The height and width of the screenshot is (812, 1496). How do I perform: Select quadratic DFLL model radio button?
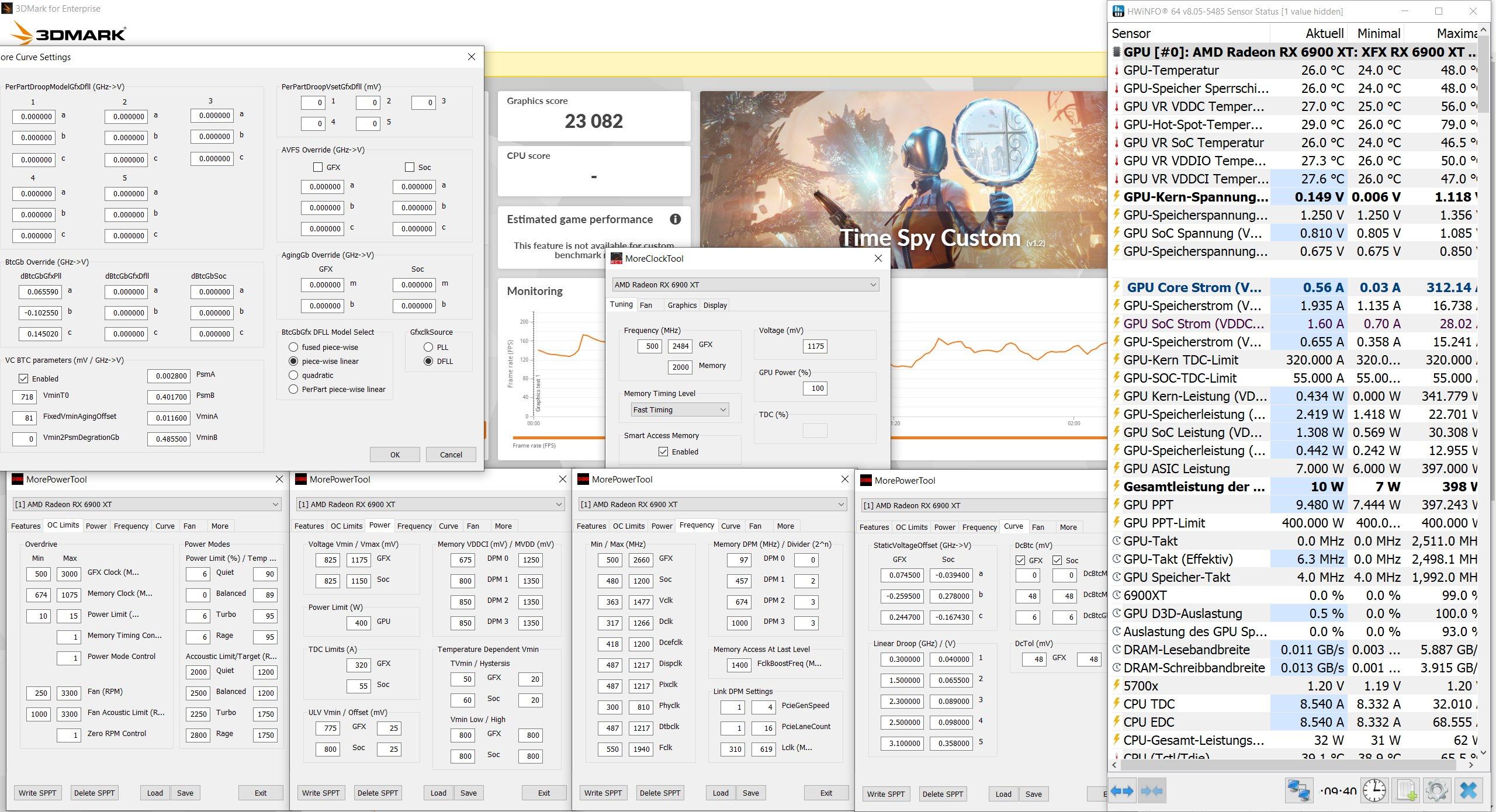[293, 375]
